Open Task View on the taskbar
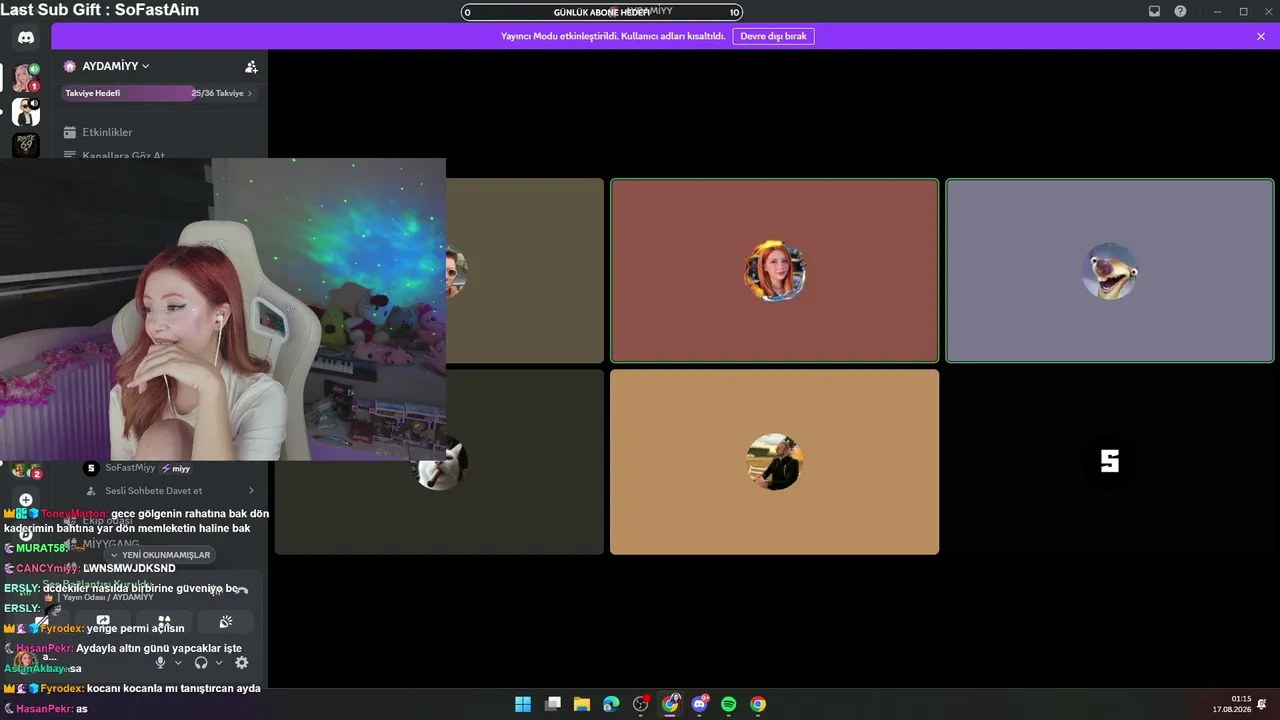The image size is (1280, 720). tap(552, 704)
